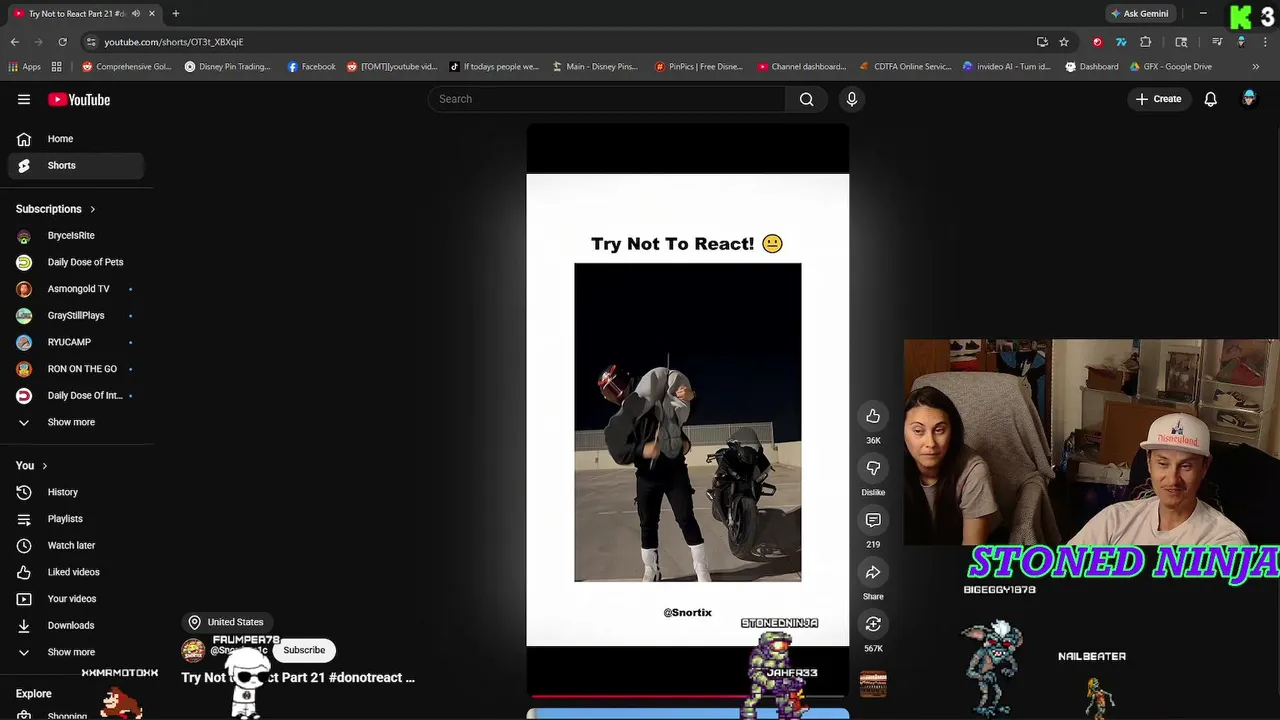The width and height of the screenshot is (1280, 720).
Task: Open the sound track thumbnail button
Action: coord(873,684)
